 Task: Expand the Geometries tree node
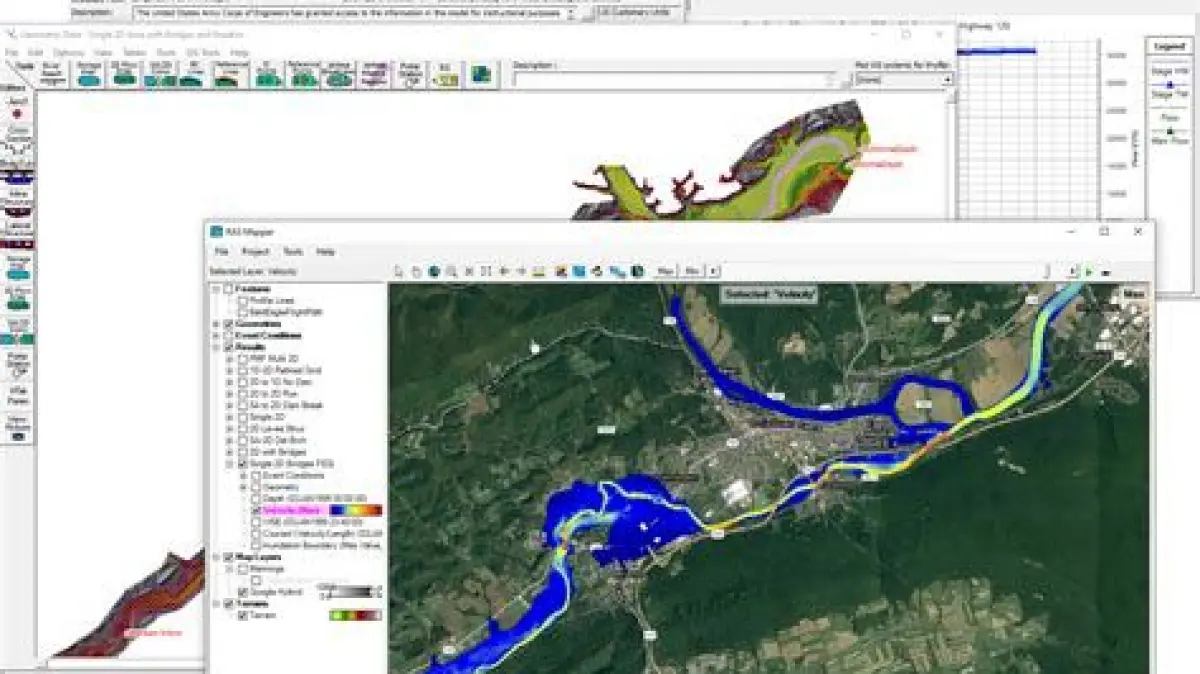point(217,325)
